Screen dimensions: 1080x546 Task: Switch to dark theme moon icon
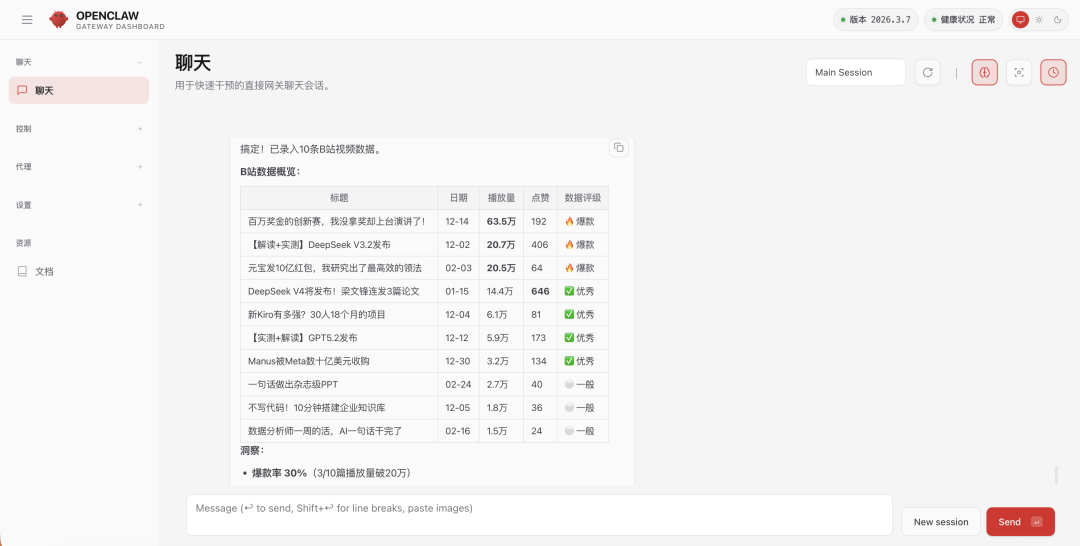[1058, 19]
